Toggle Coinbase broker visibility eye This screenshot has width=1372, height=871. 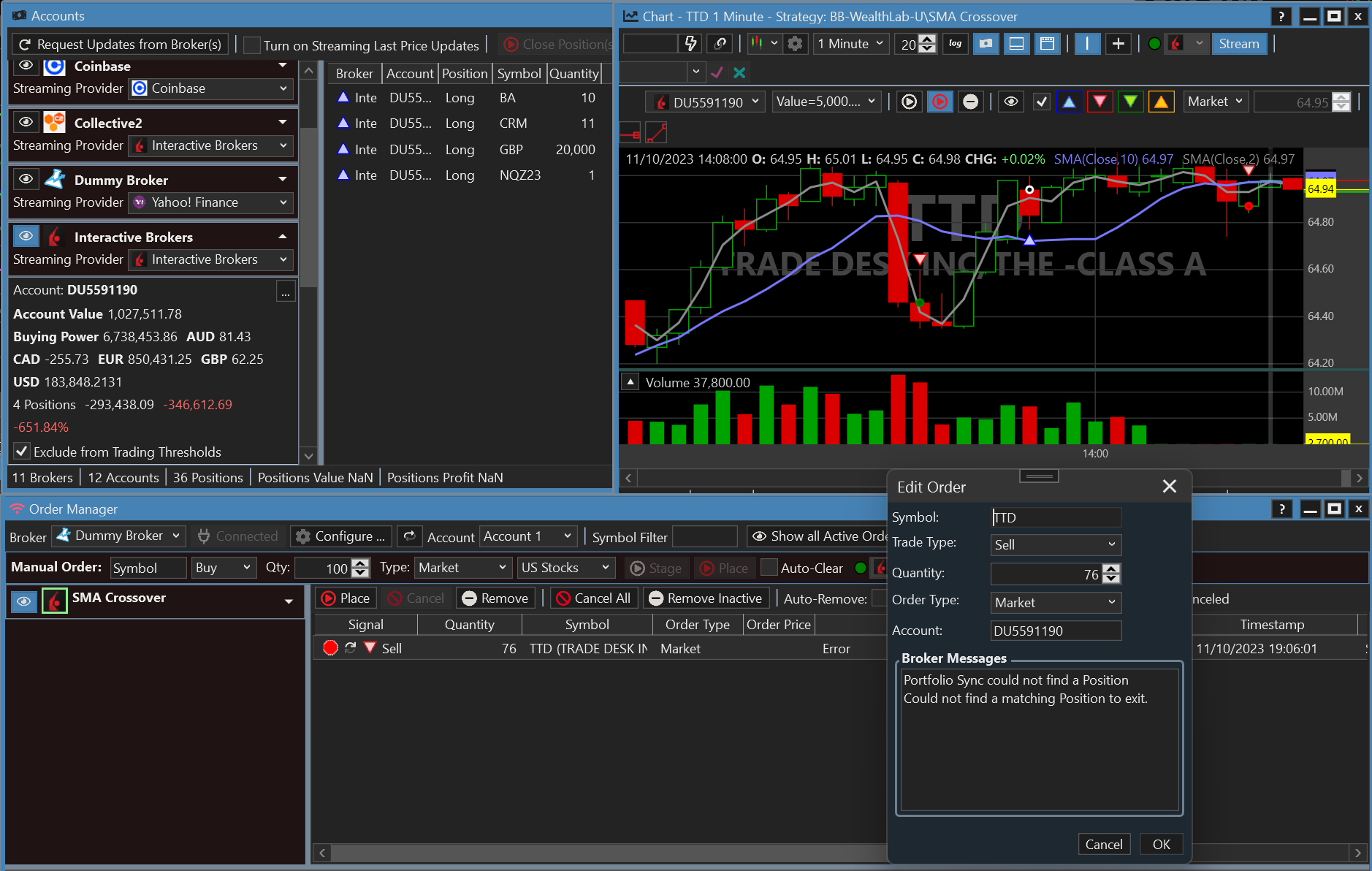pyautogui.click(x=26, y=66)
